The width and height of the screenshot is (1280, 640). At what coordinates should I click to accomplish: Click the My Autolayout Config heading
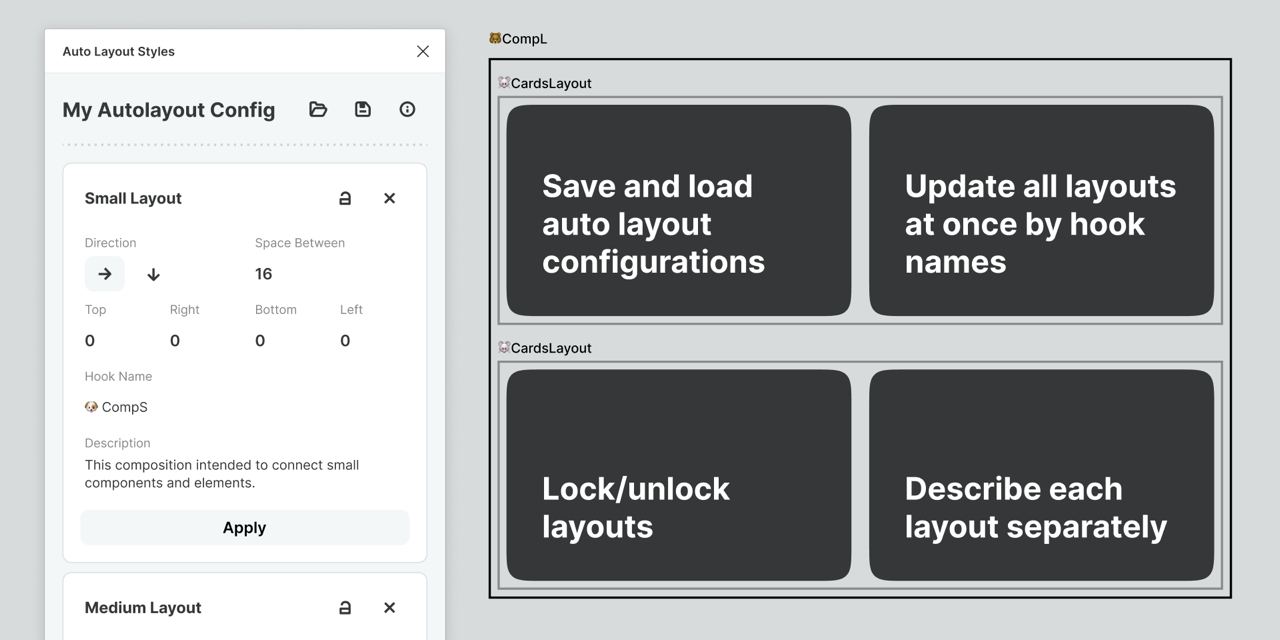(x=169, y=110)
